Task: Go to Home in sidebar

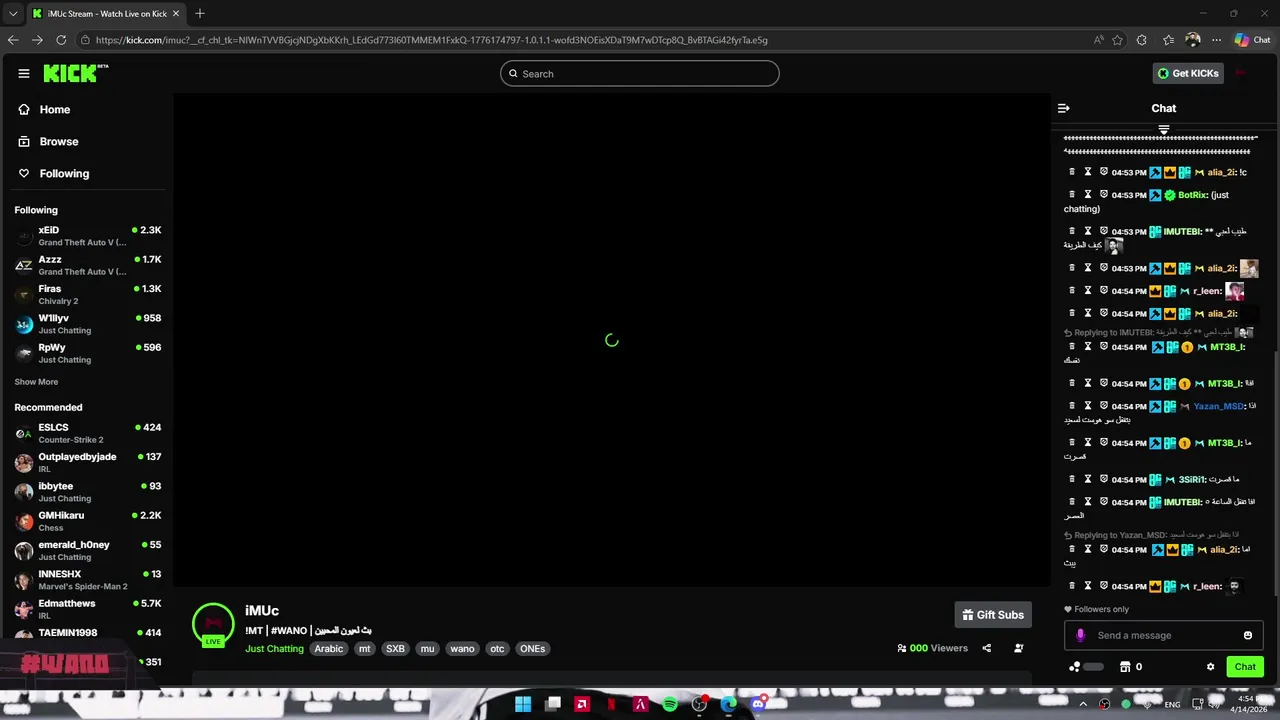Action: pos(44,109)
